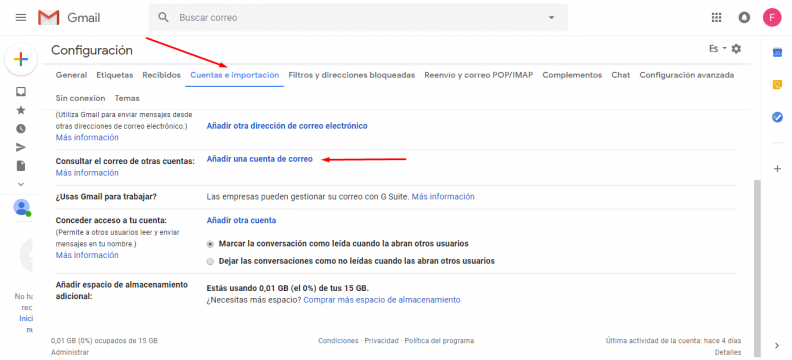
Task: Open Starred messages star icon
Action: 21,110
